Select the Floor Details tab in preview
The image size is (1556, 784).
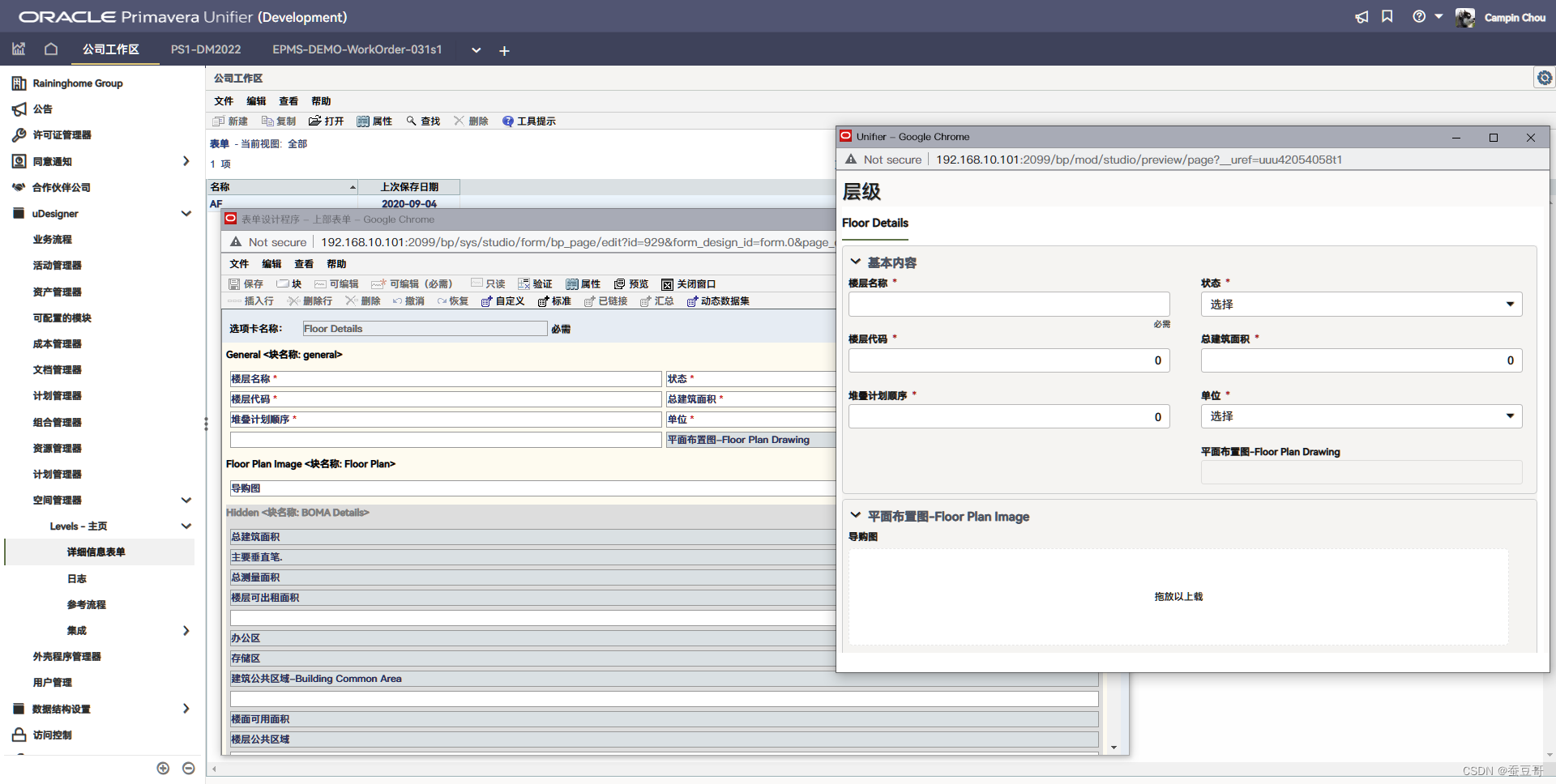coord(875,224)
